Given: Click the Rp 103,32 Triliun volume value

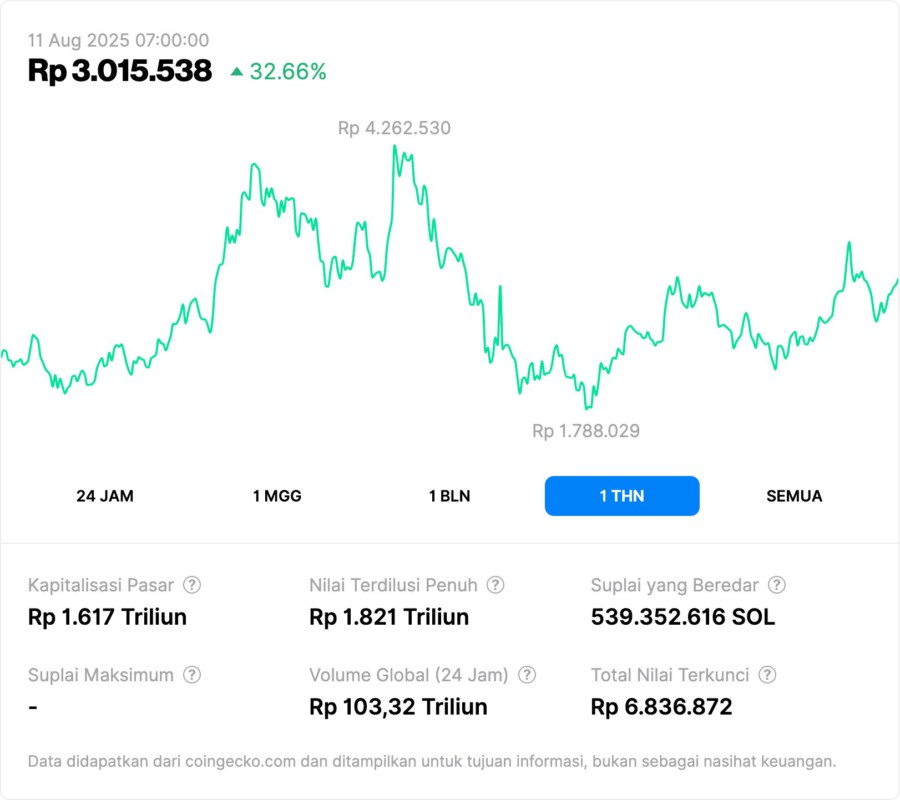Looking at the screenshot, I should point(398,707).
